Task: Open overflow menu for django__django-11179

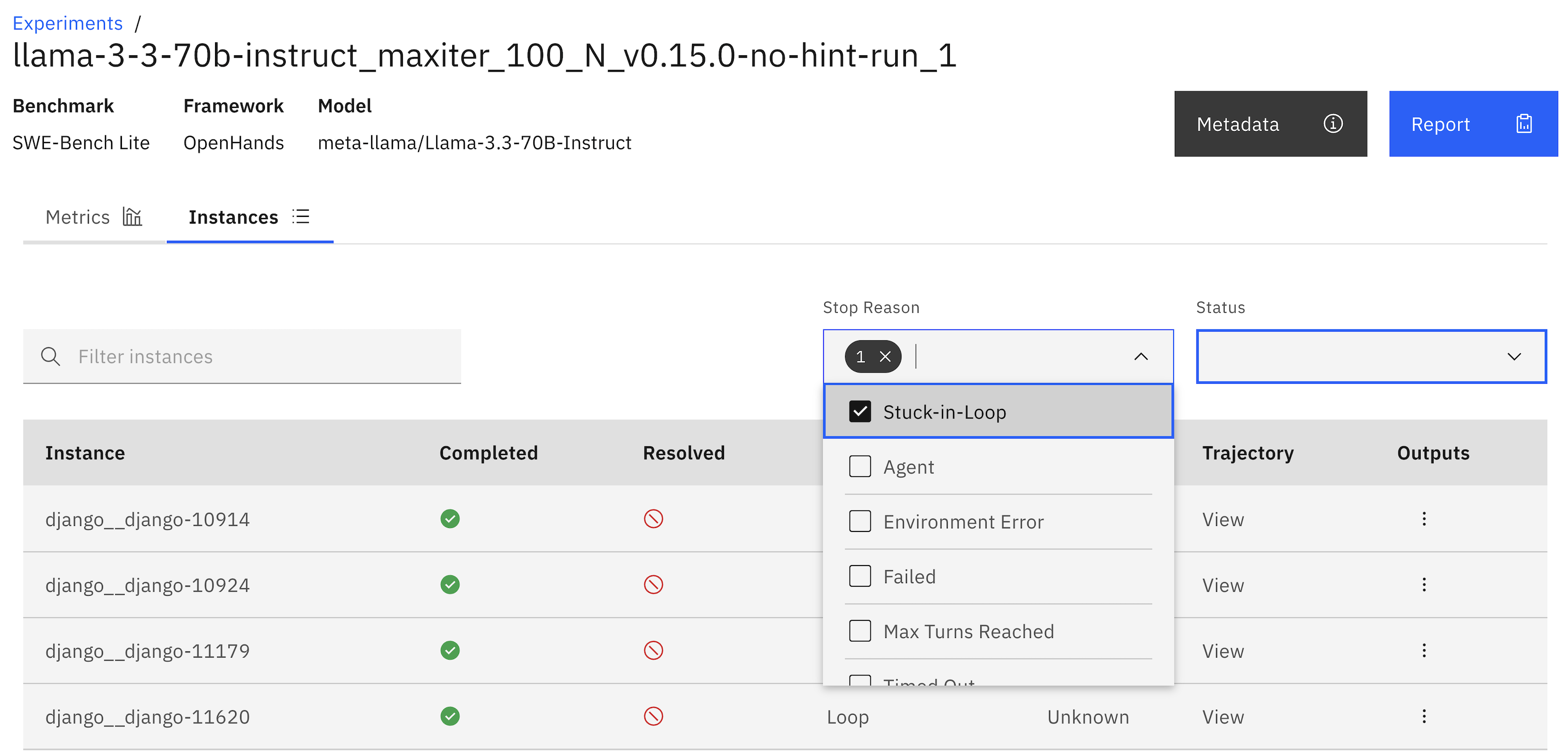Action: tap(1424, 650)
